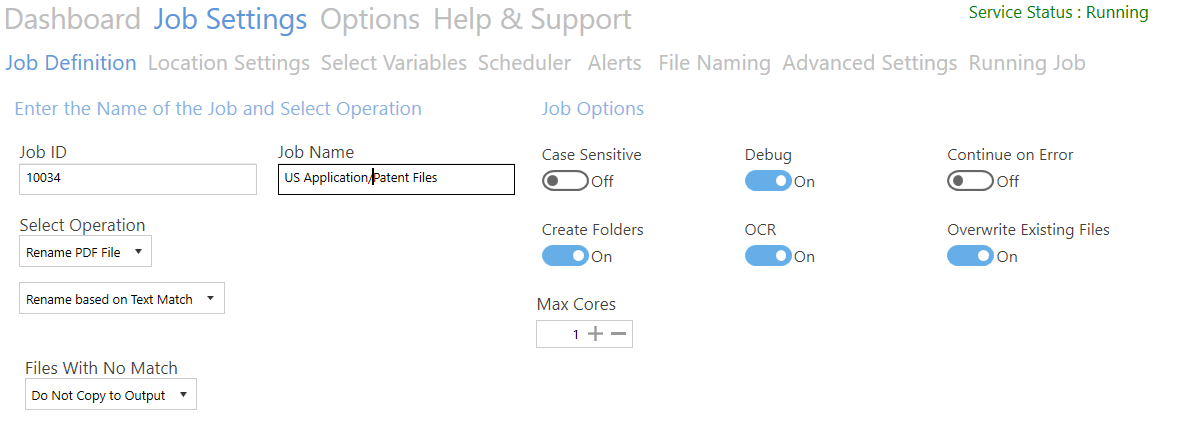Click the plus icon for Max Cores

click(596, 334)
